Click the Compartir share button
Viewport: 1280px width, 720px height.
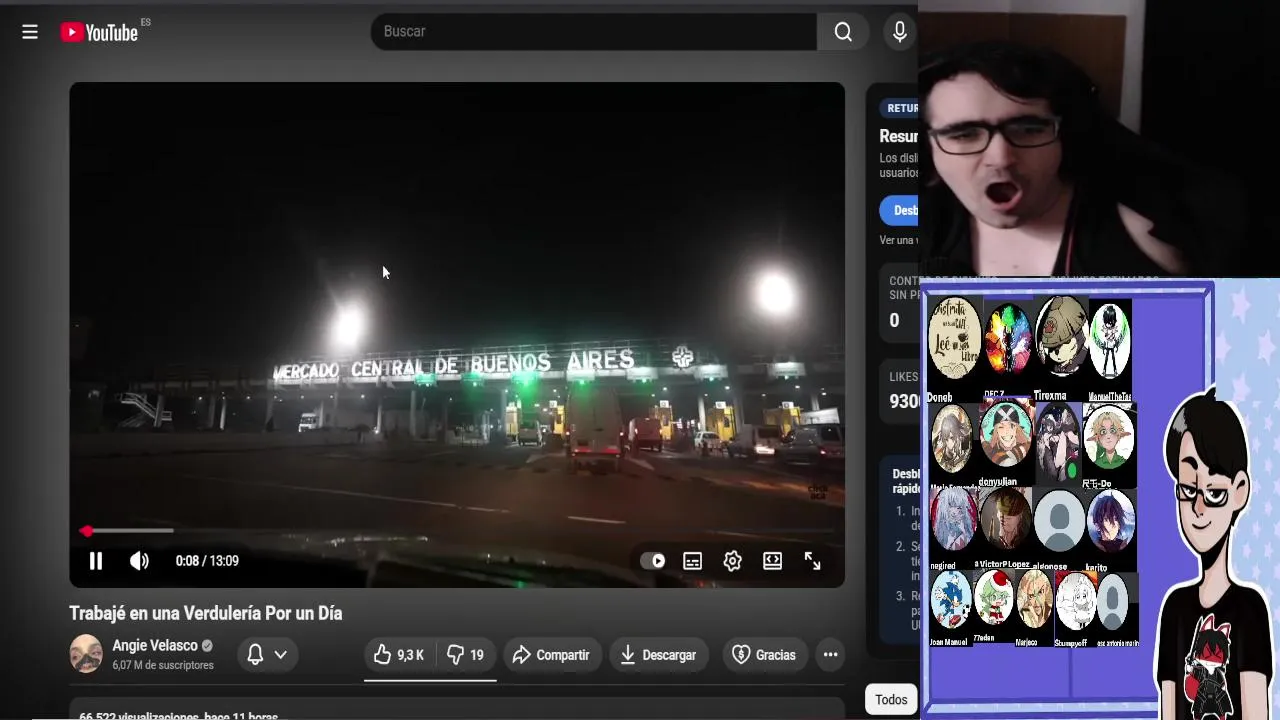[x=552, y=655]
